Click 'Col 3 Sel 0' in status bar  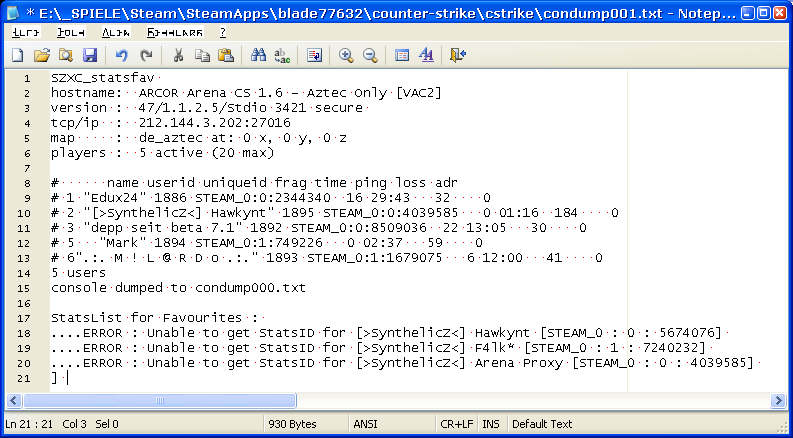click(91, 424)
